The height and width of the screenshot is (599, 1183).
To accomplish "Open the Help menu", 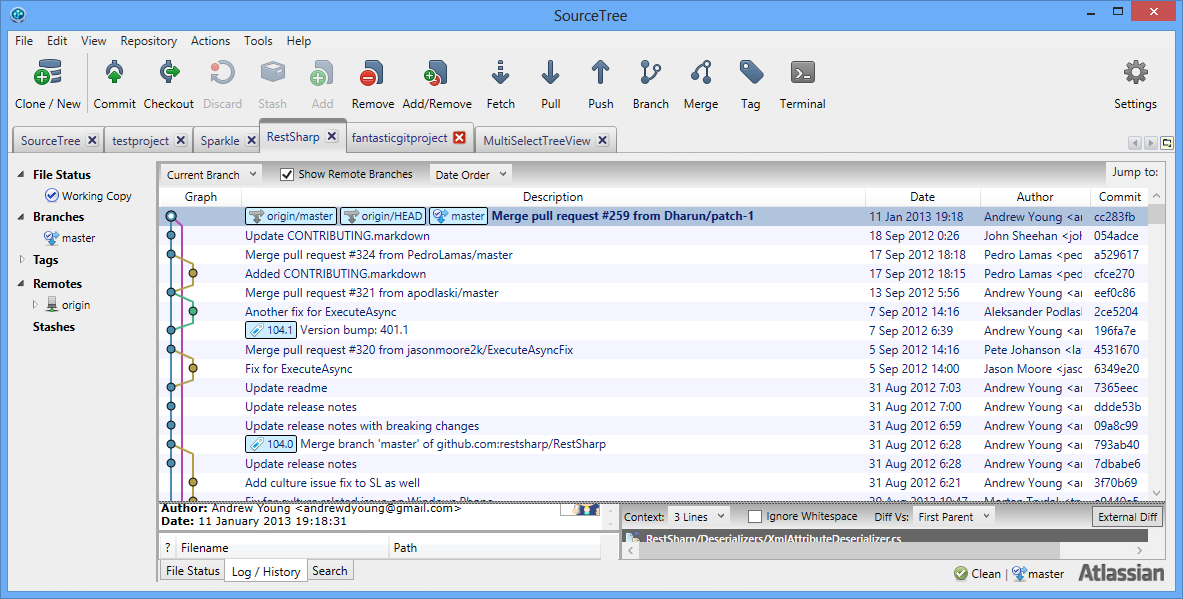I will coord(299,41).
